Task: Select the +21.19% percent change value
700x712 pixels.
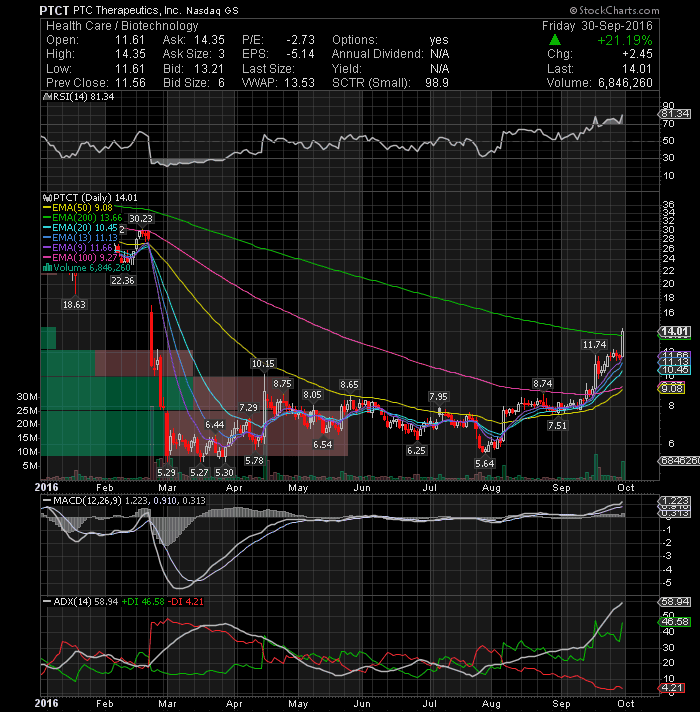Action: [x=625, y=40]
